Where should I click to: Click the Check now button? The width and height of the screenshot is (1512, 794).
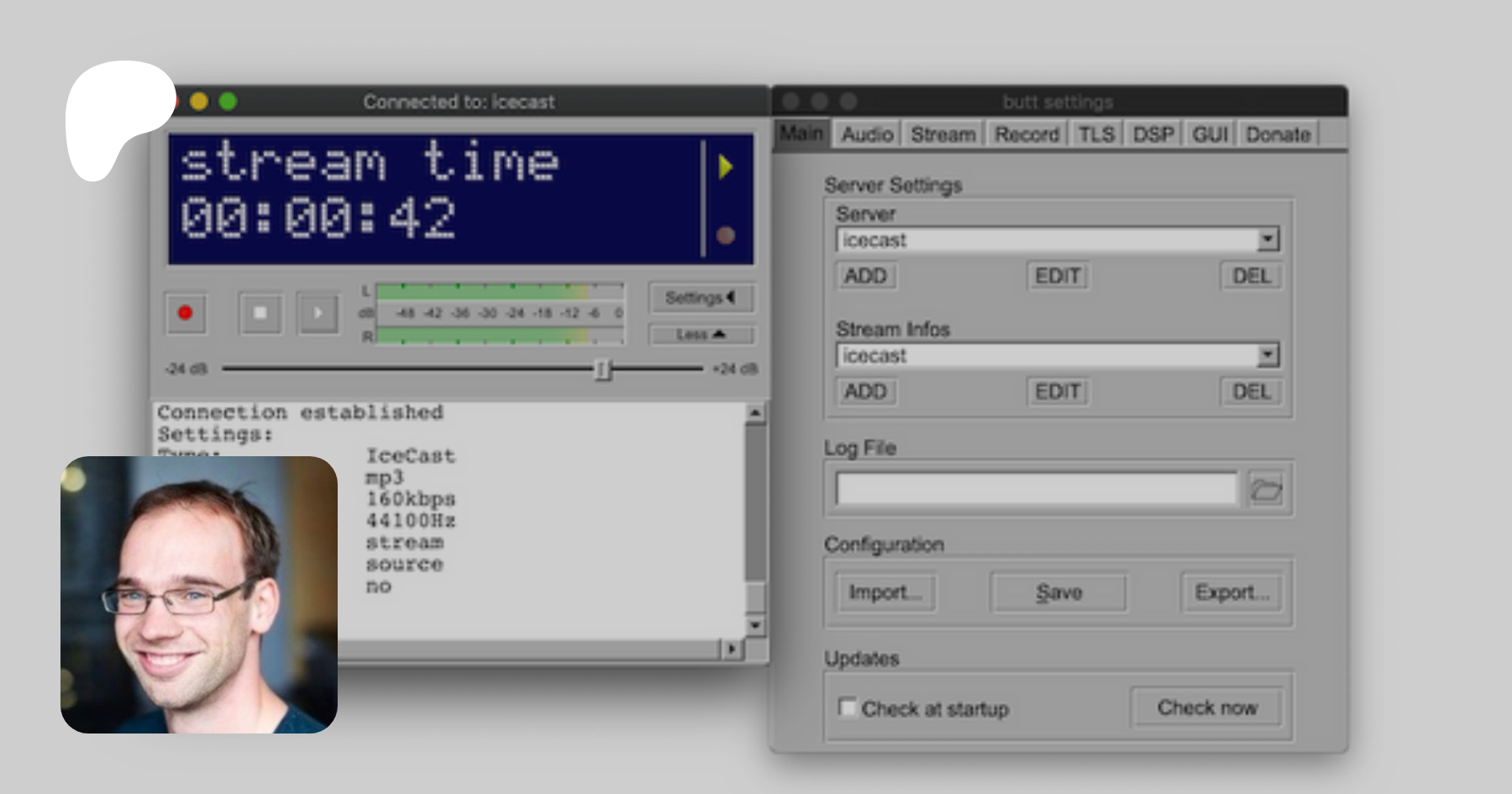1206,707
